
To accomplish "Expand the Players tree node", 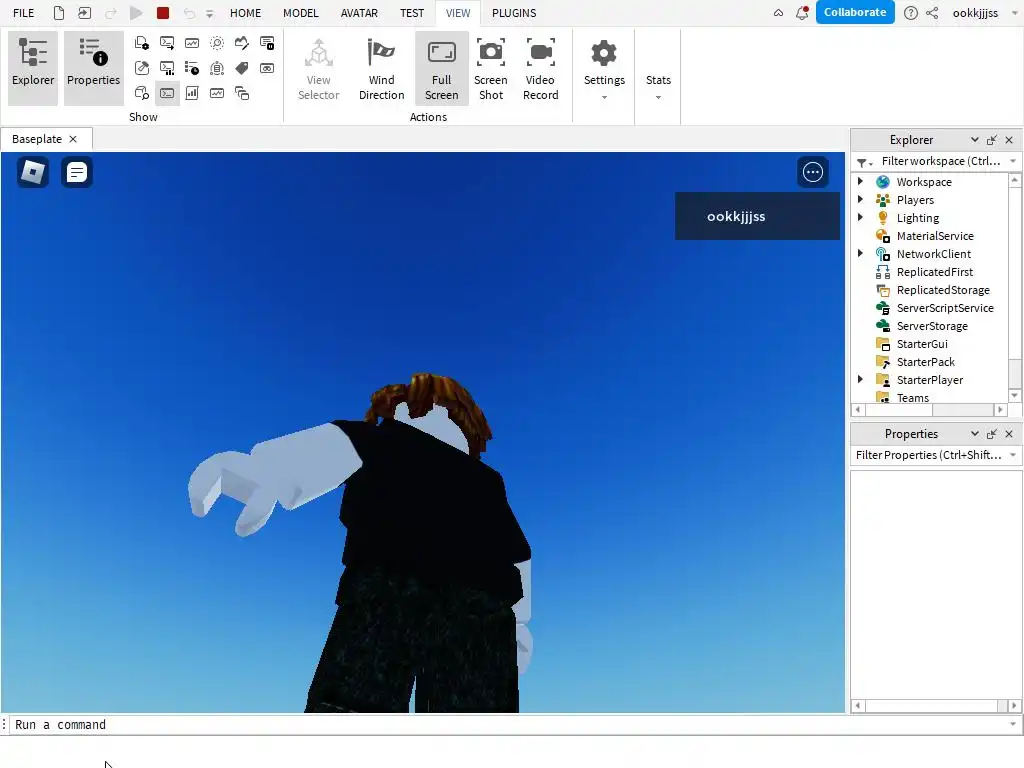I will click(x=860, y=199).
